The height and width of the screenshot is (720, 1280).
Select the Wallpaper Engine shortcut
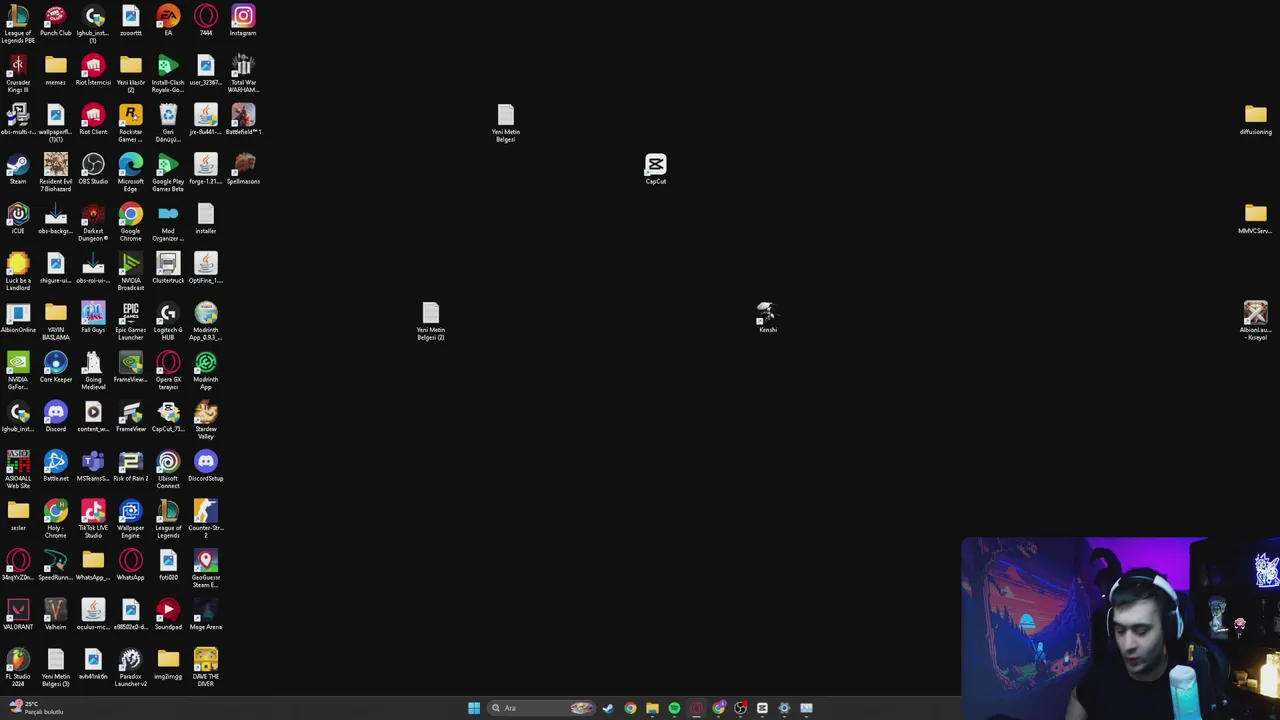click(131, 519)
